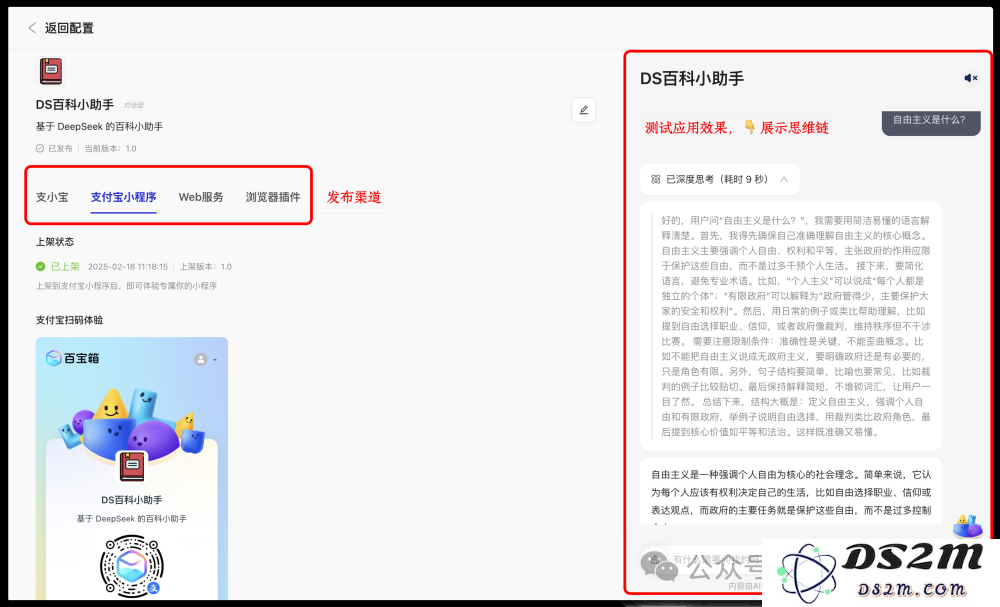Click the 对话型 tag beside app name
This screenshot has height=607, width=1000.
[134, 105]
